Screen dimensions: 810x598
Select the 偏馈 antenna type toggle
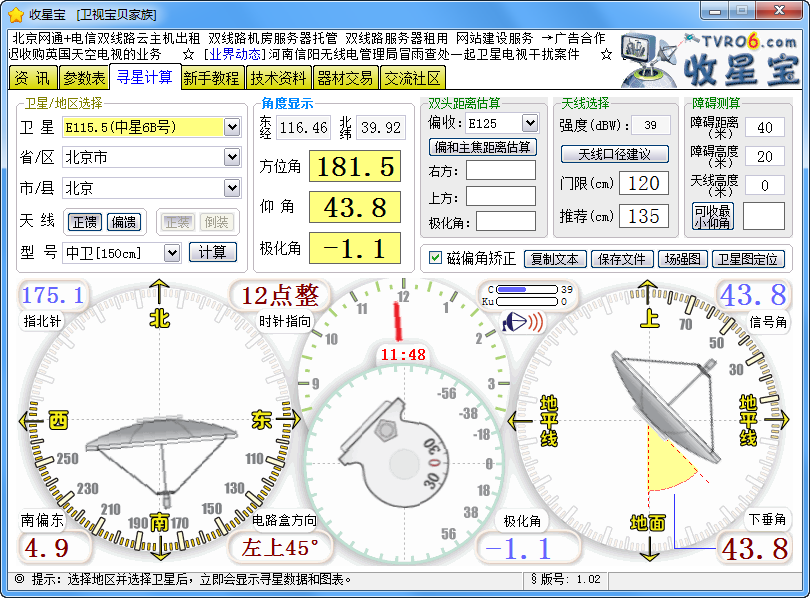pyautogui.click(x=123, y=223)
